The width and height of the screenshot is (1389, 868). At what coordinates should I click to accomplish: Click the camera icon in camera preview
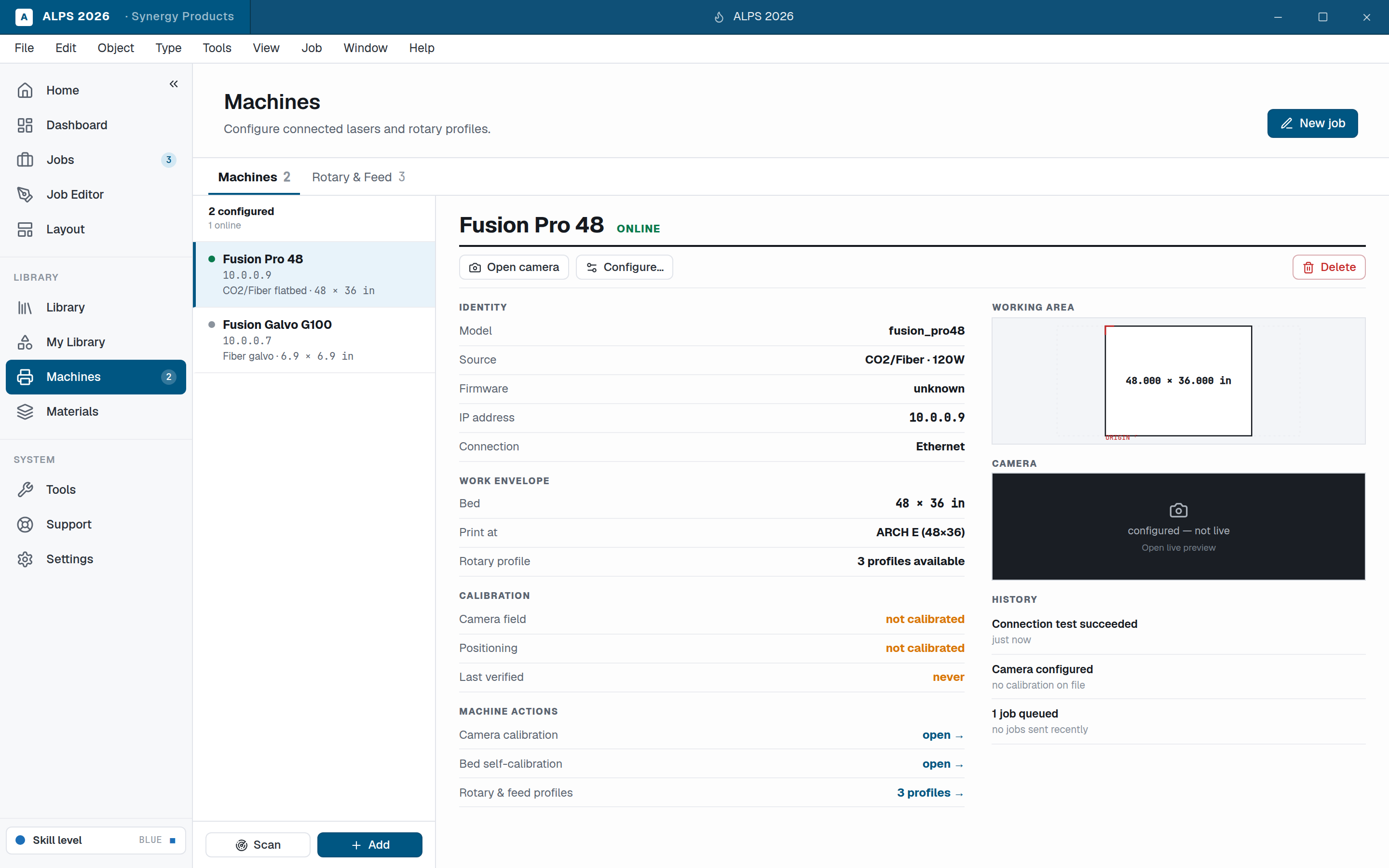tap(1178, 510)
